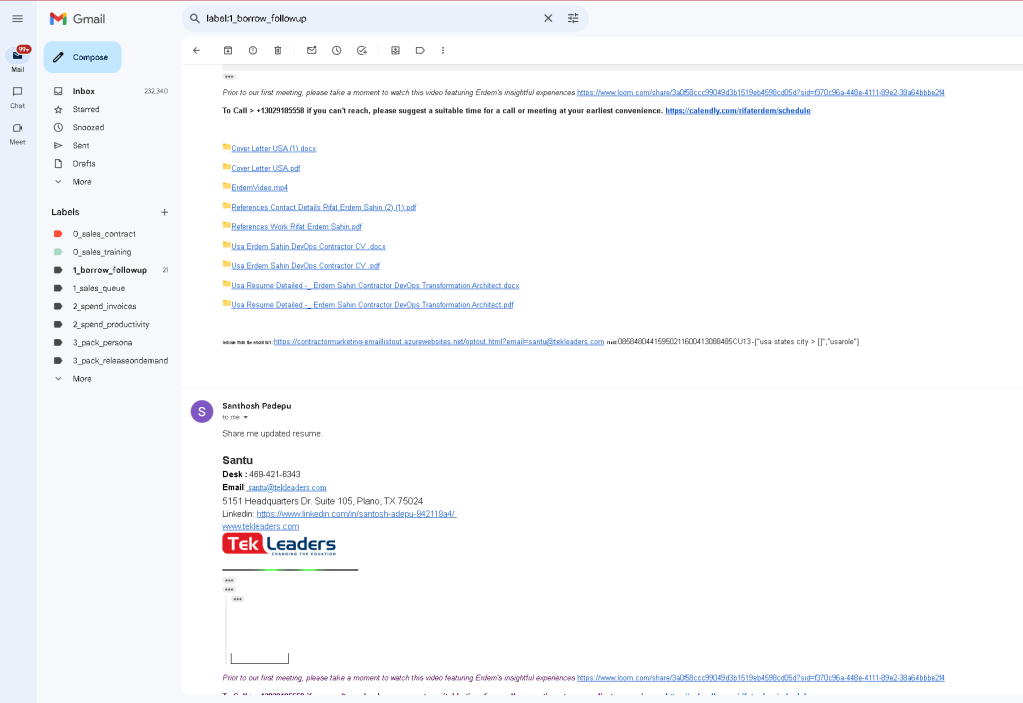The width and height of the screenshot is (1023, 703).
Task: Open Usa Resume Detailed Transformation Architect.docx link
Action: (x=375, y=286)
